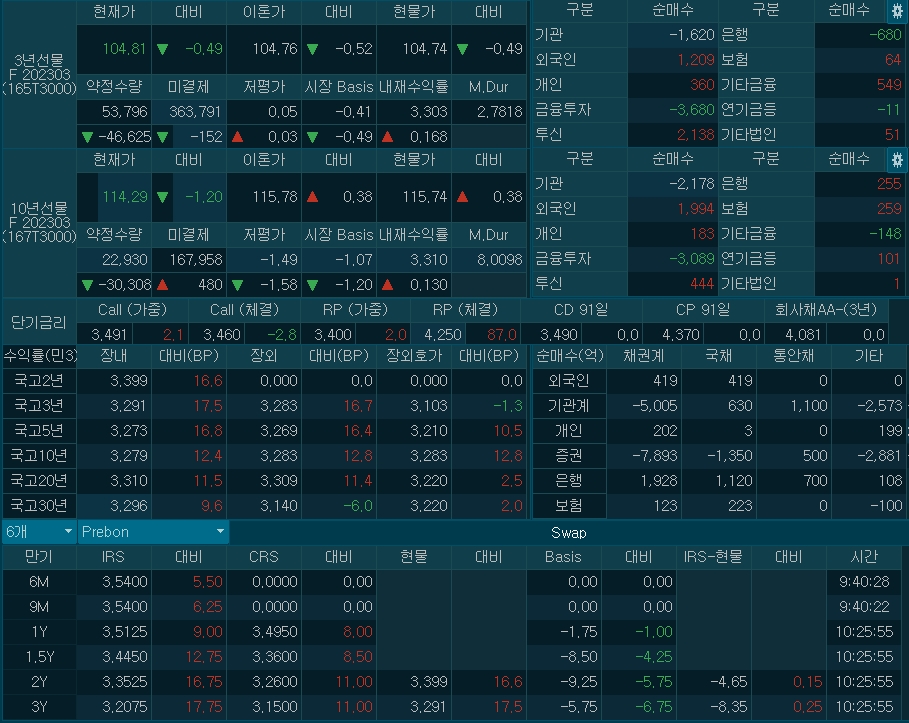The width and height of the screenshot is (909, 723).
Task: Open the Prebon source dropdown
Action: point(153,532)
